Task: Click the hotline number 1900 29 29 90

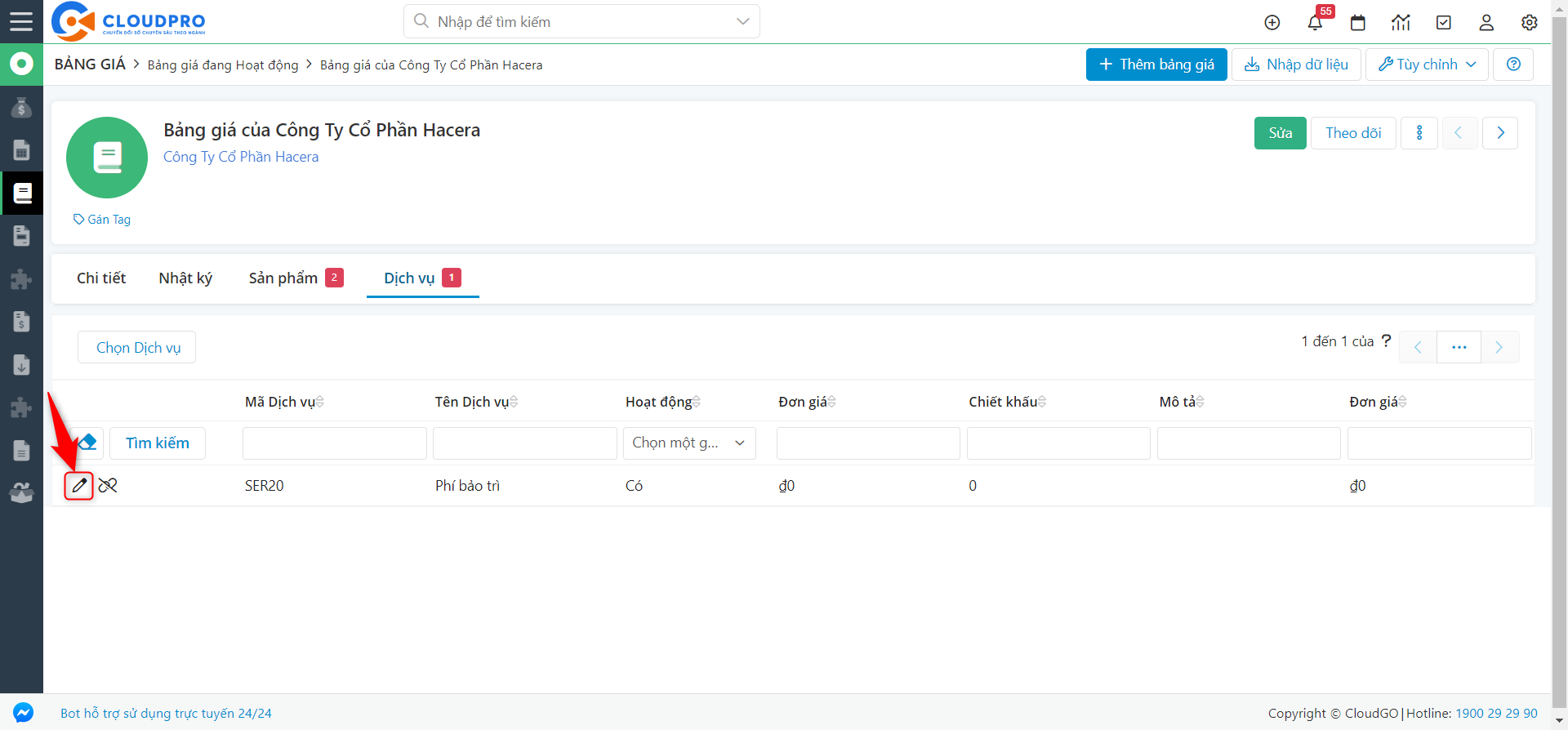Action: coord(1496,713)
